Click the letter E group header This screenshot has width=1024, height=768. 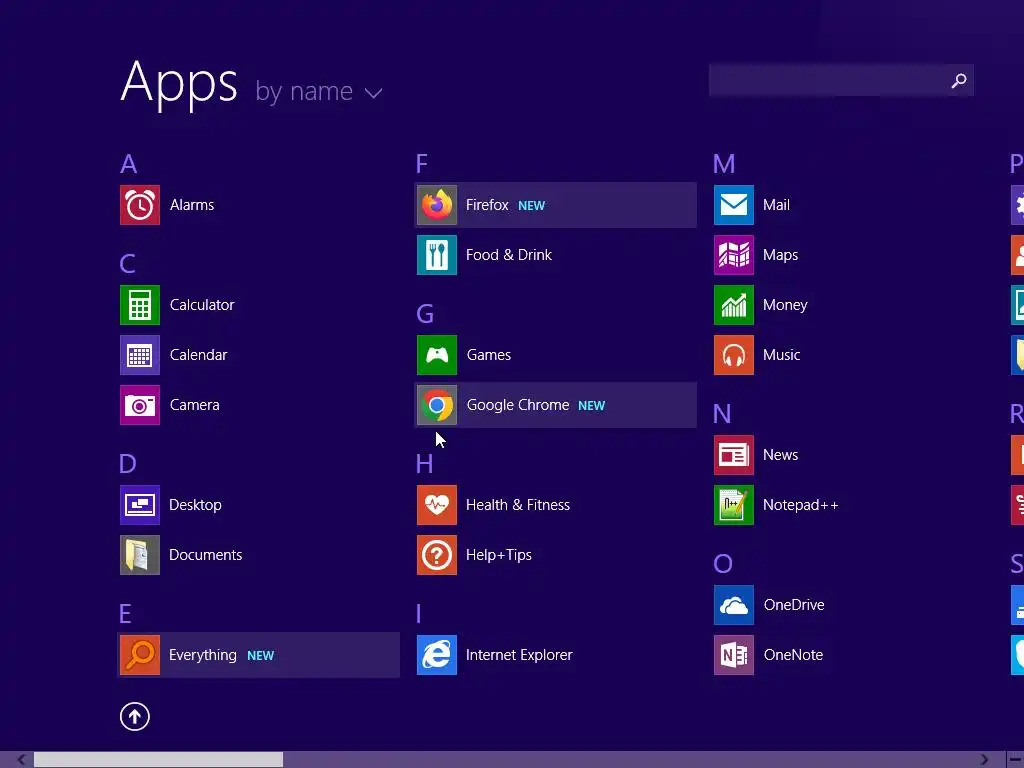tap(125, 614)
